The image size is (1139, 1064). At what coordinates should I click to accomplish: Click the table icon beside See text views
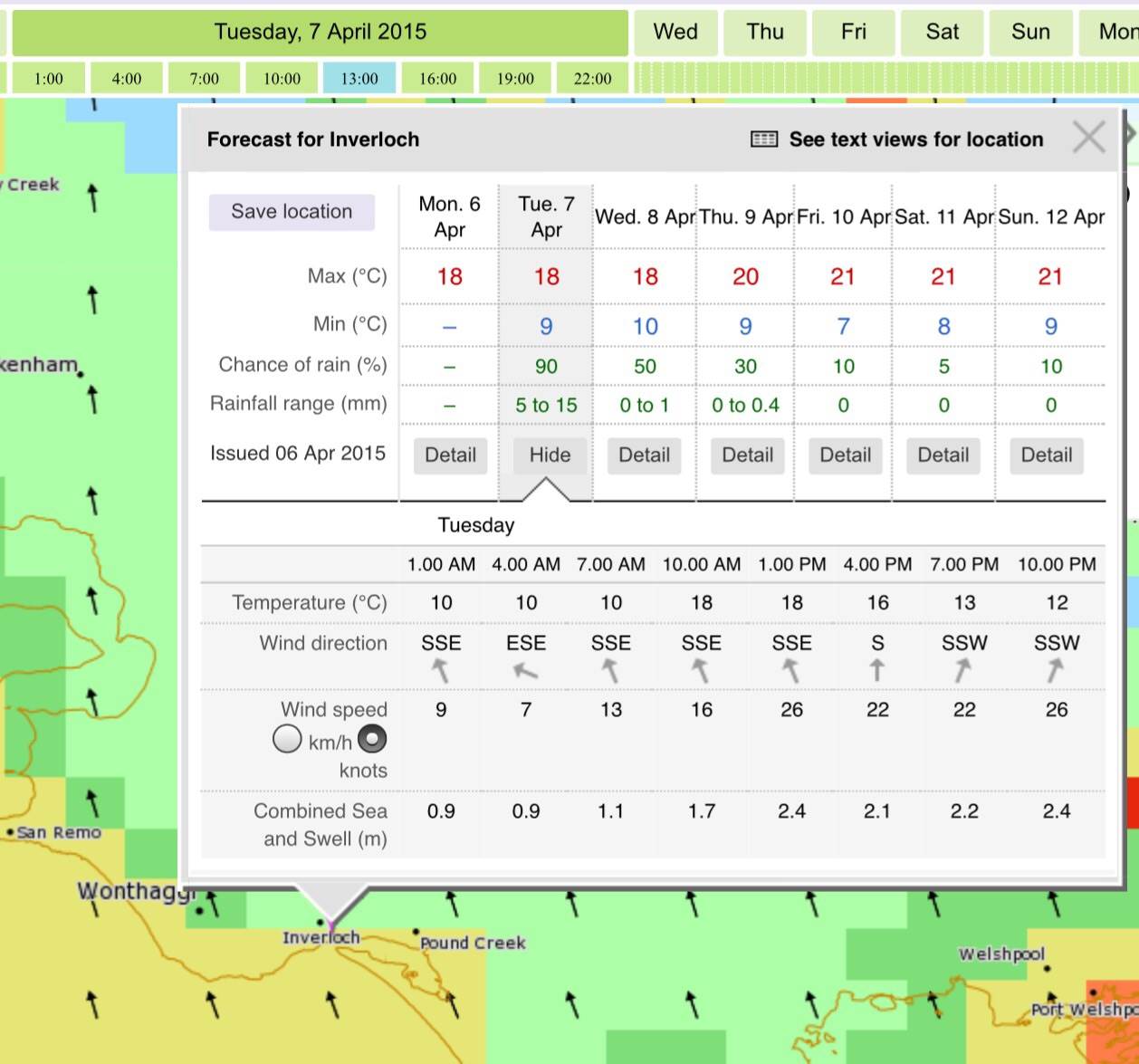click(763, 139)
